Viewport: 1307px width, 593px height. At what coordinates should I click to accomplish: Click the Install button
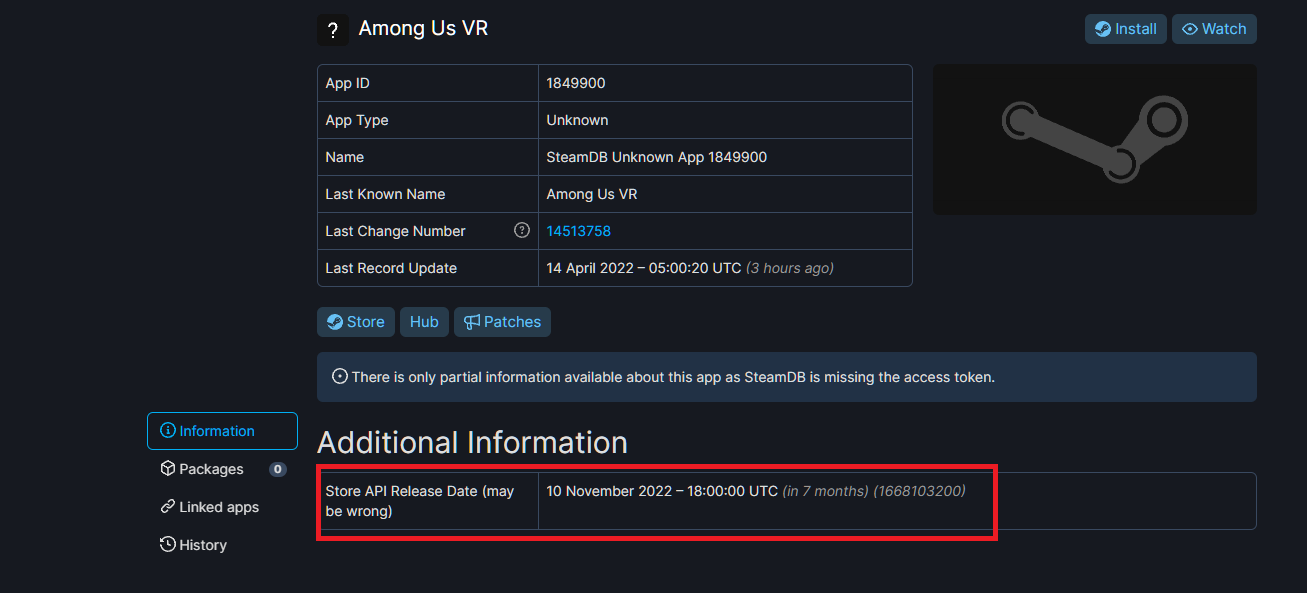tap(1126, 29)
